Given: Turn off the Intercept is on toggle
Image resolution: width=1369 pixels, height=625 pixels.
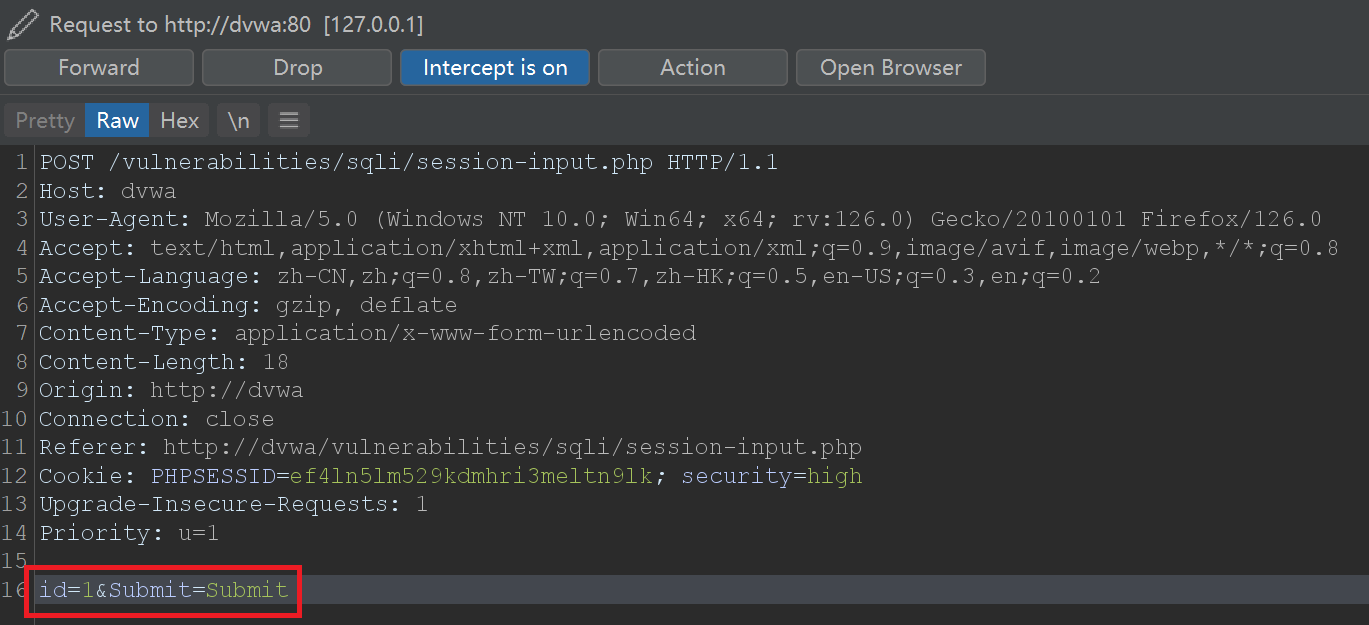Looking at the screenshot, I should (494, 68).
